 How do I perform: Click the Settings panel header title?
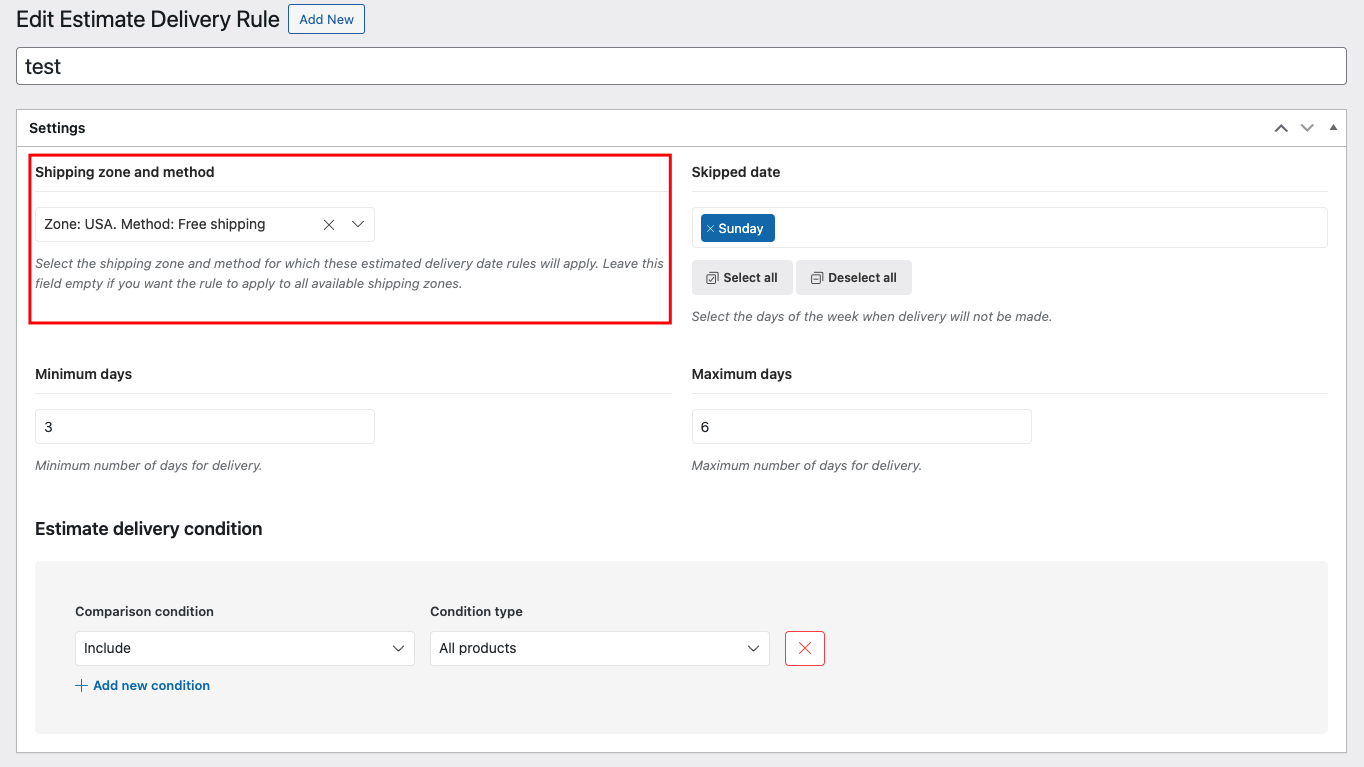tap(57, 128)
